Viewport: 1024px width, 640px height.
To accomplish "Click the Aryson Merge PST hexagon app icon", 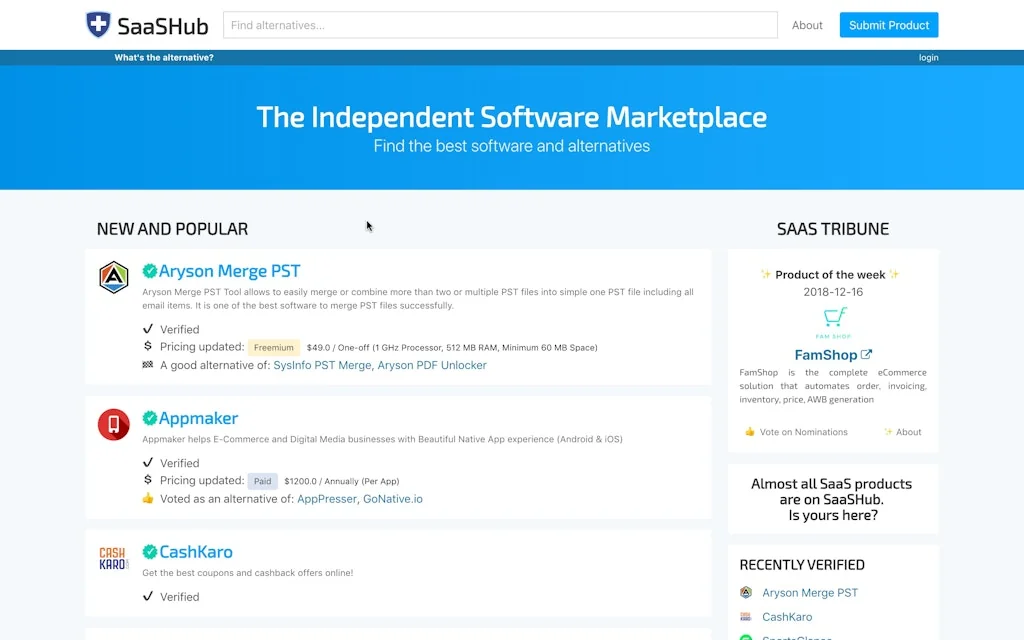I will tap(113, 278).
